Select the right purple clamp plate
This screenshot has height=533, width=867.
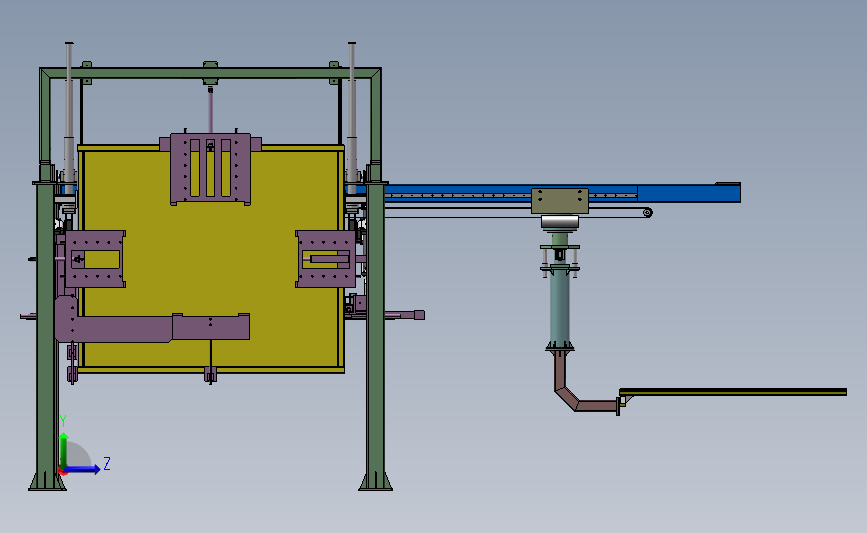[326, 259]
